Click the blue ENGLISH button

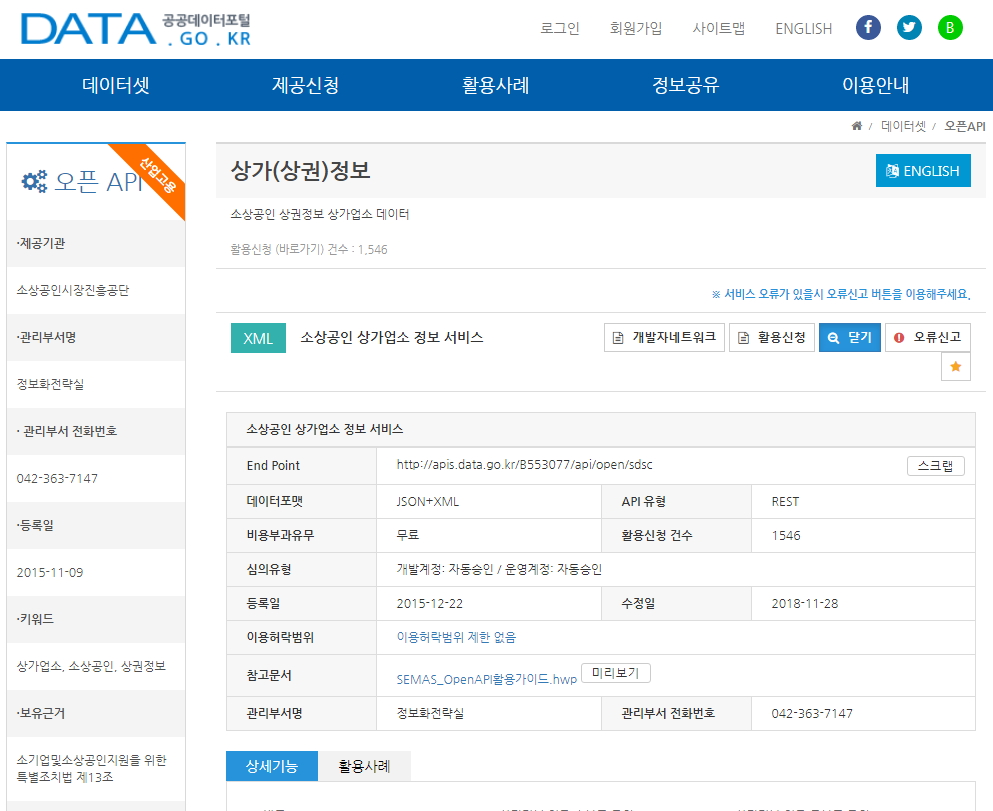tap(923, 170)
